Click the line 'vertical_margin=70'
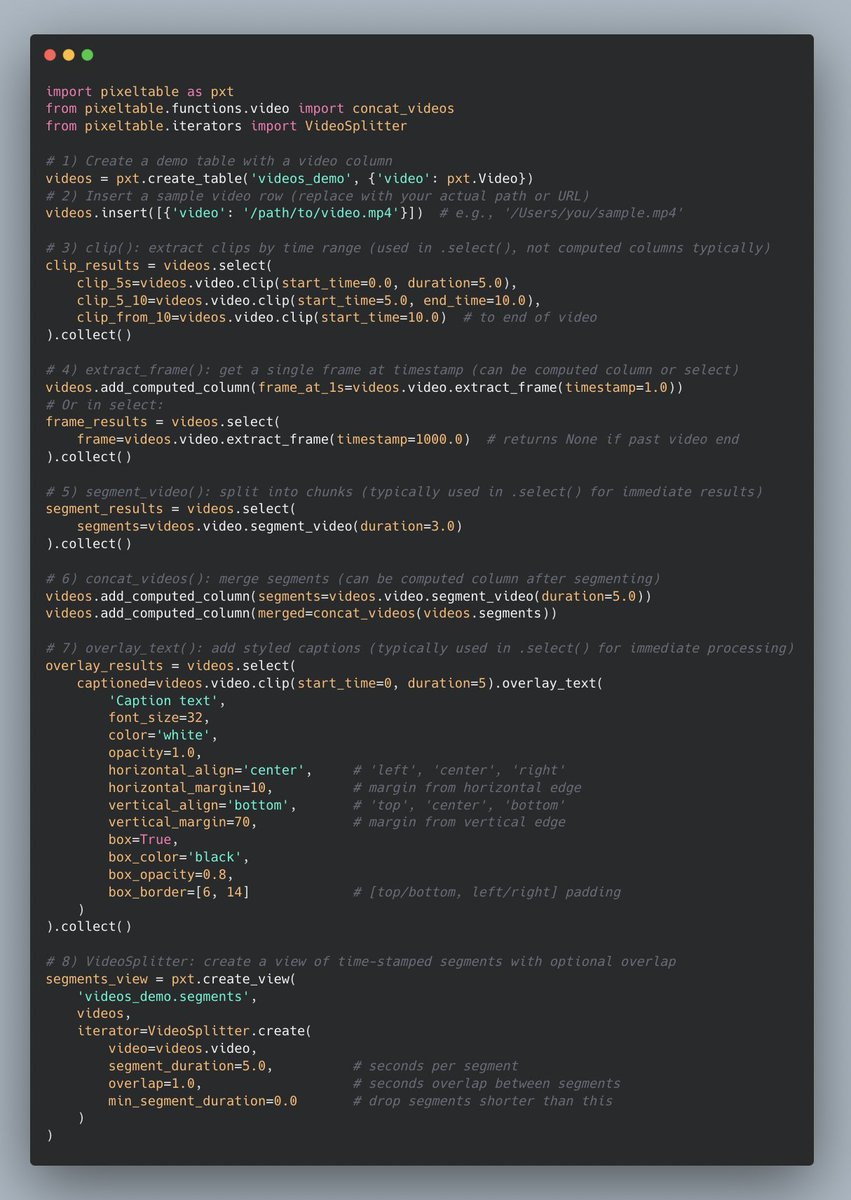851x1200 pixels. [183, 822]
